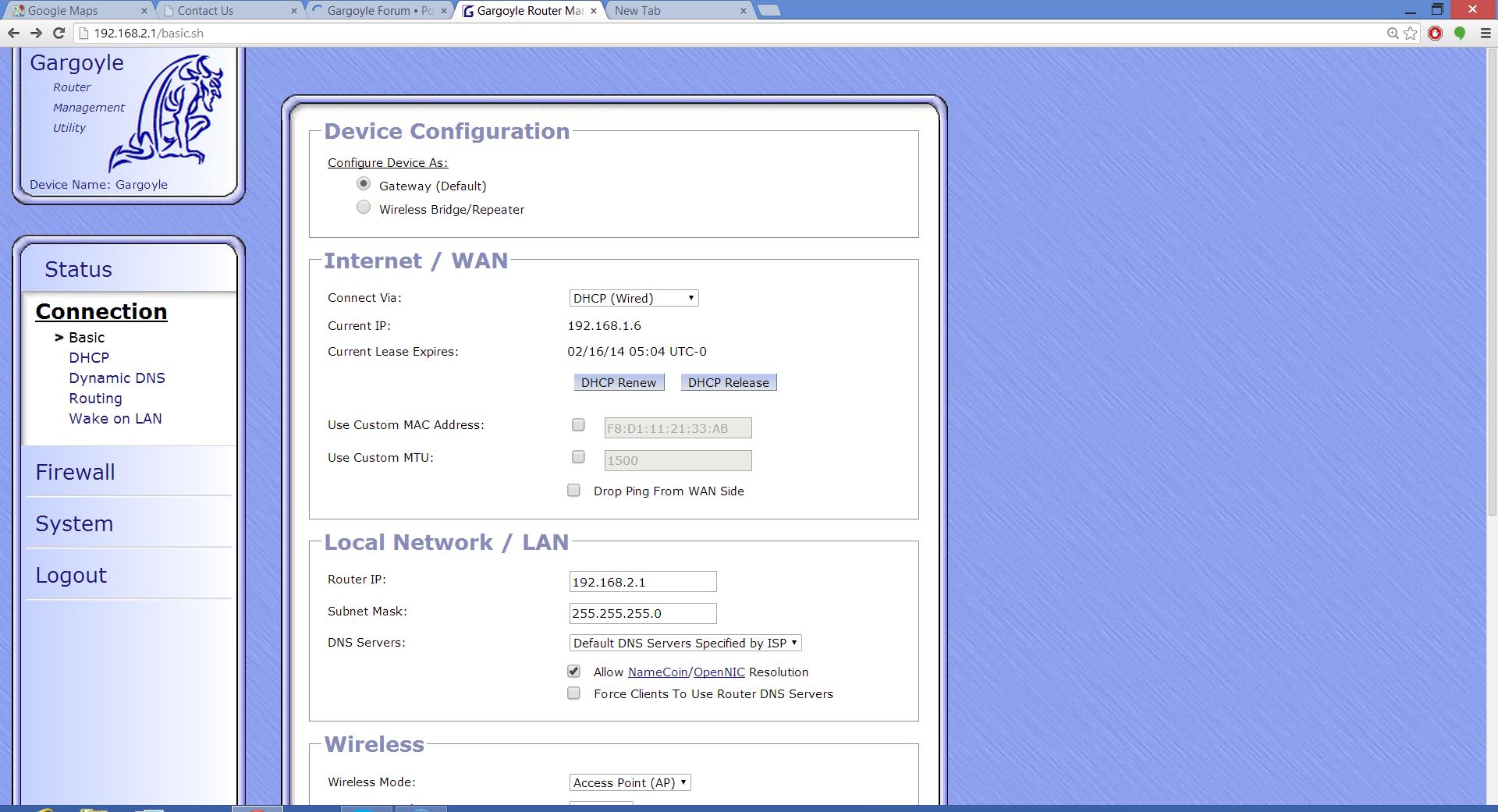Click the Gargoyle logo image
Viewport: 1498px width, 812px height.
point(167,112)
